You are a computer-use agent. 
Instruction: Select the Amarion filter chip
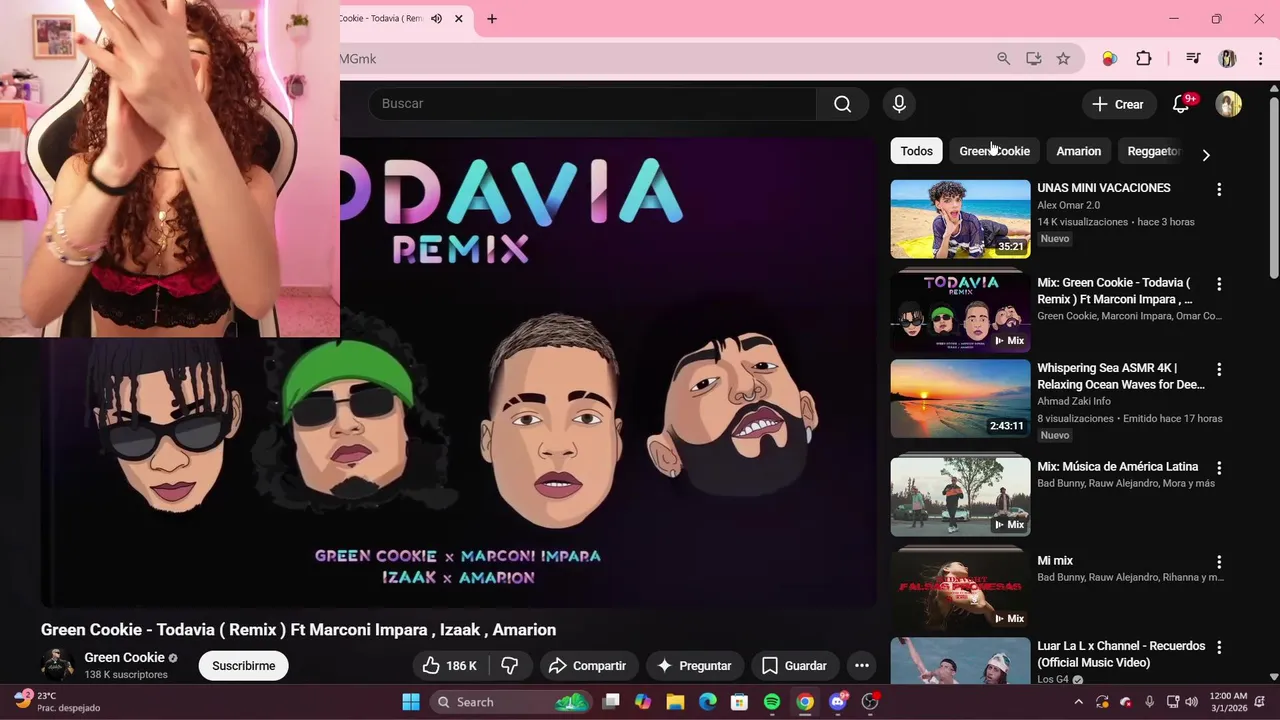(x=1078, y=151)
